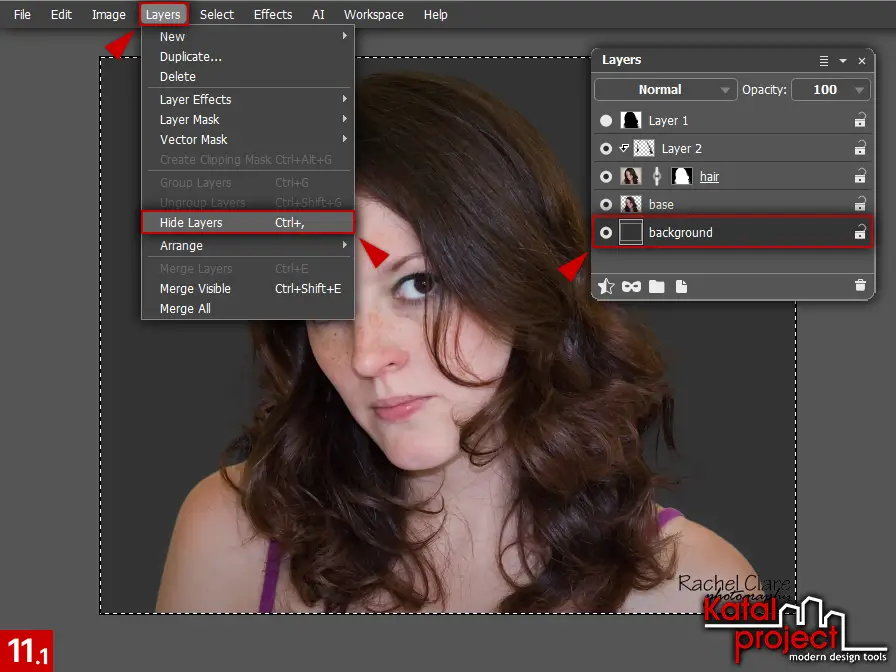Click the clipping mask arrow on Layer 2
Screen dimensions: 896x672
[624, 148]
